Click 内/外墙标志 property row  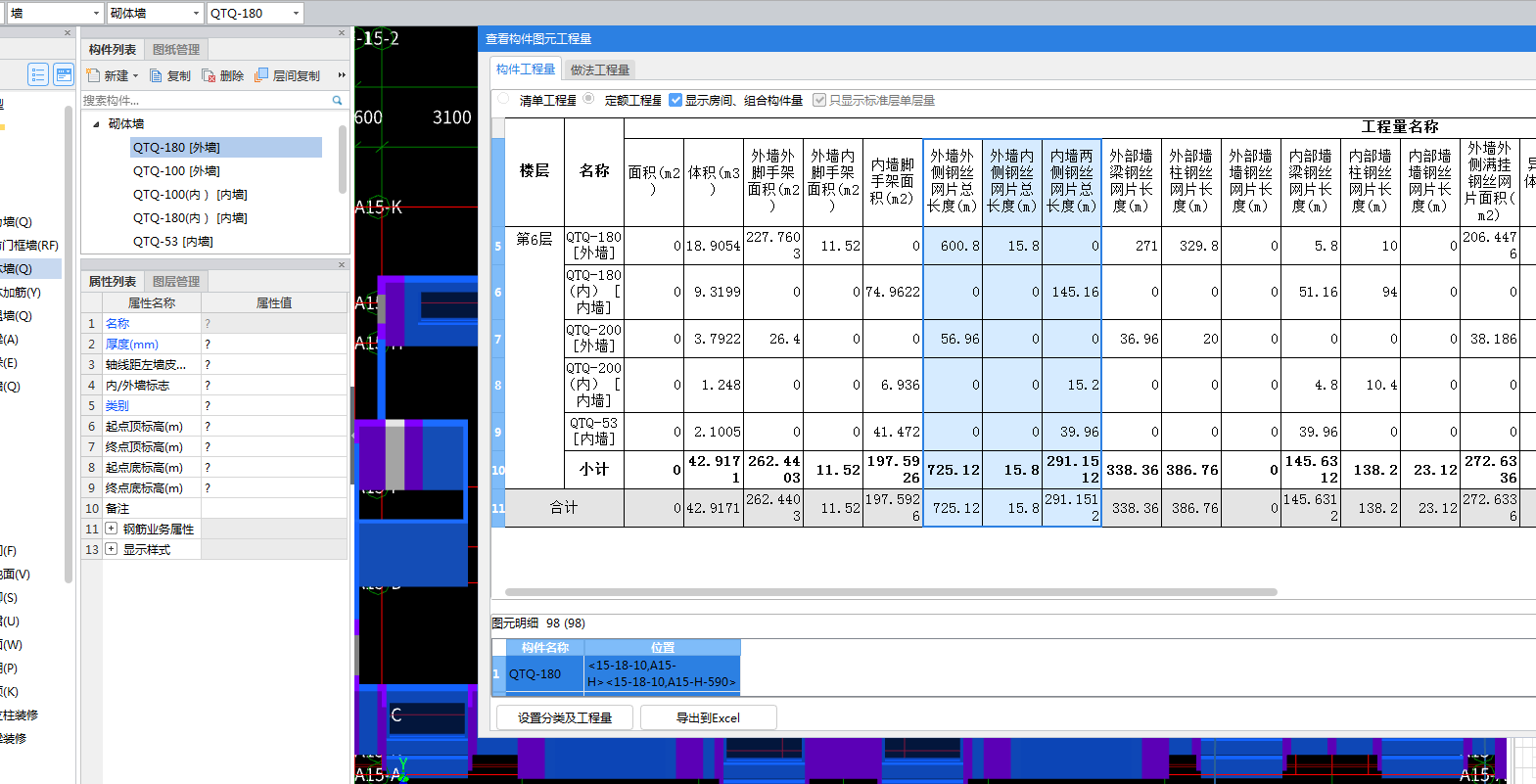[213, 385]
